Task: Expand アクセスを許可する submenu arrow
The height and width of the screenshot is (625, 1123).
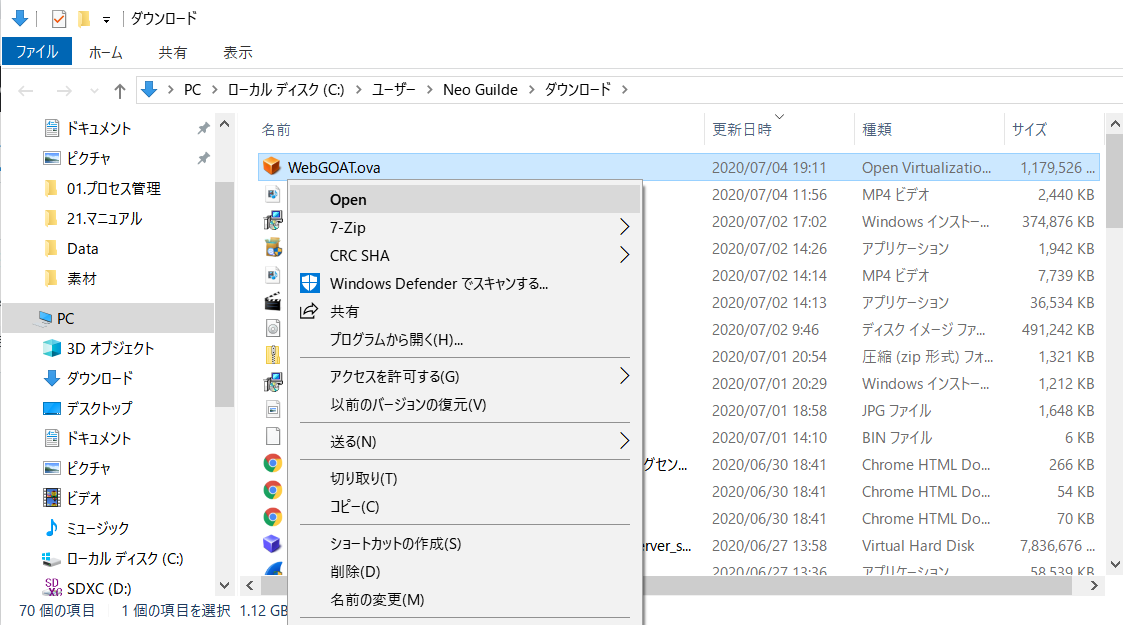Action: (624, 376)
